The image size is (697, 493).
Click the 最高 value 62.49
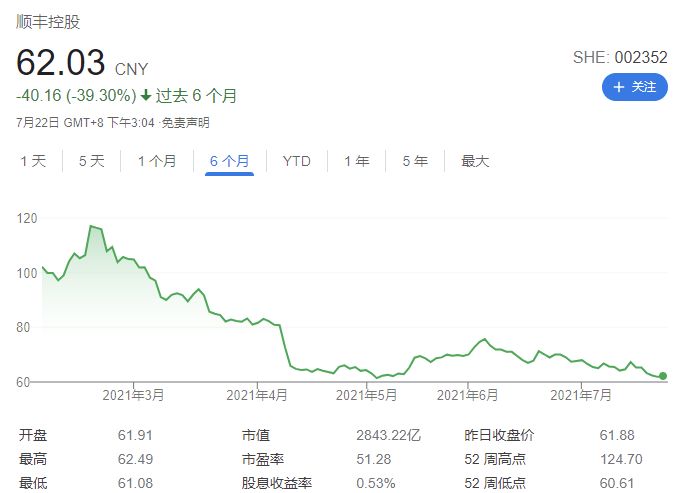pos(135,459)
